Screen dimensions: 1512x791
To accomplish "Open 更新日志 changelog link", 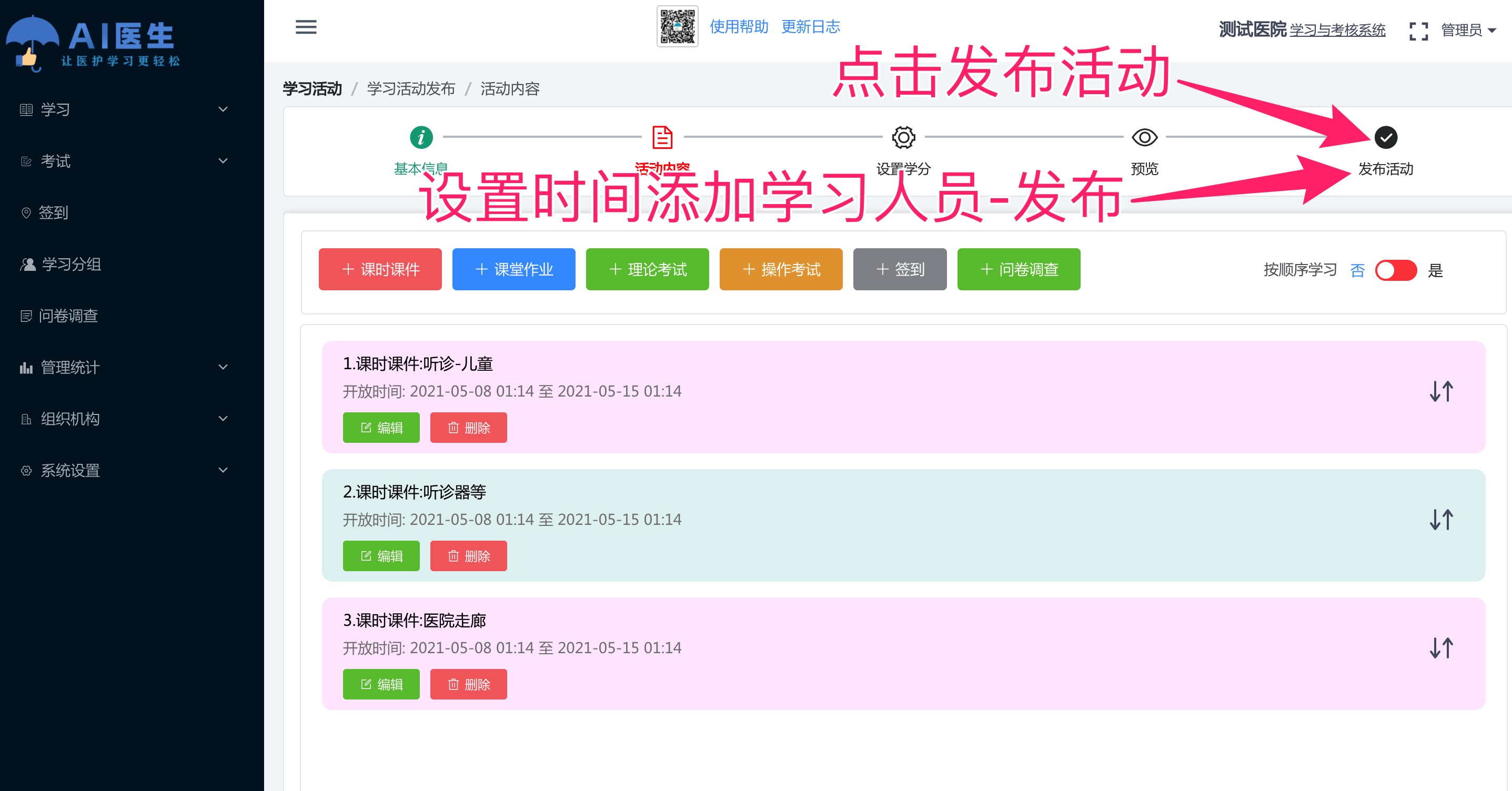I will pyautogui.click(x=811, y=26).
